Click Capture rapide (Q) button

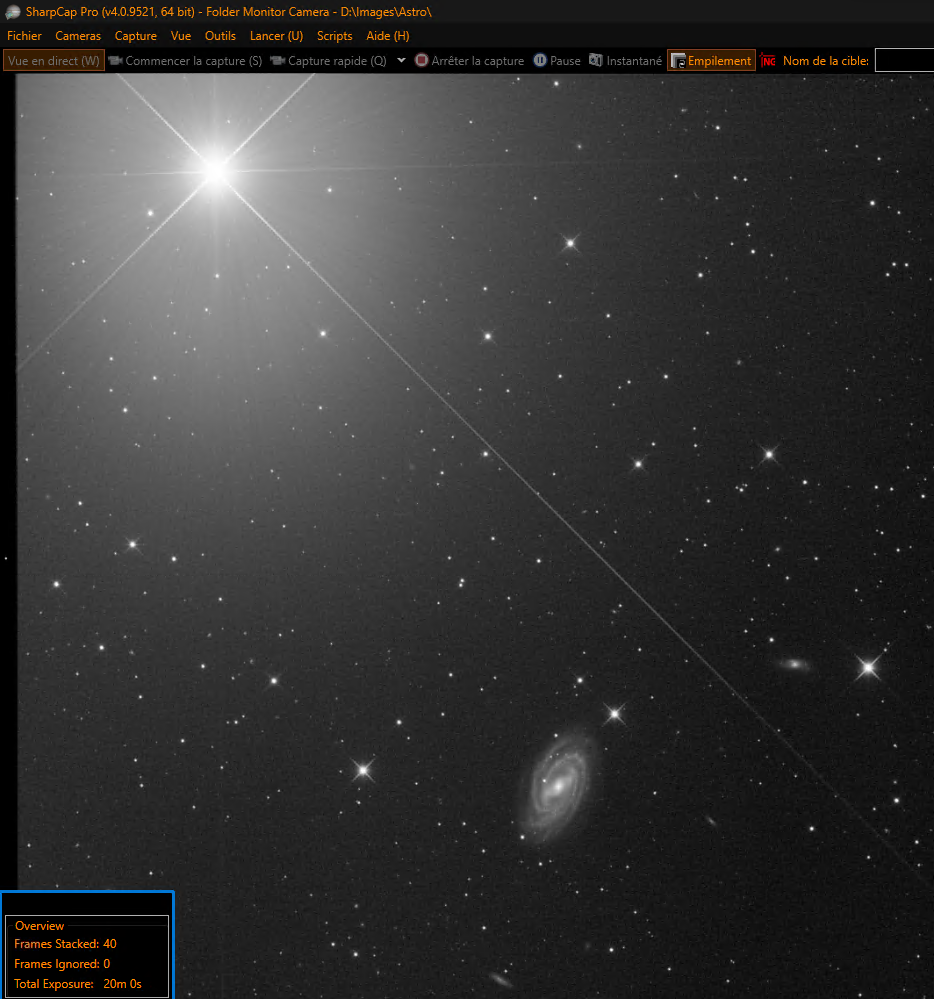[329, 61]
